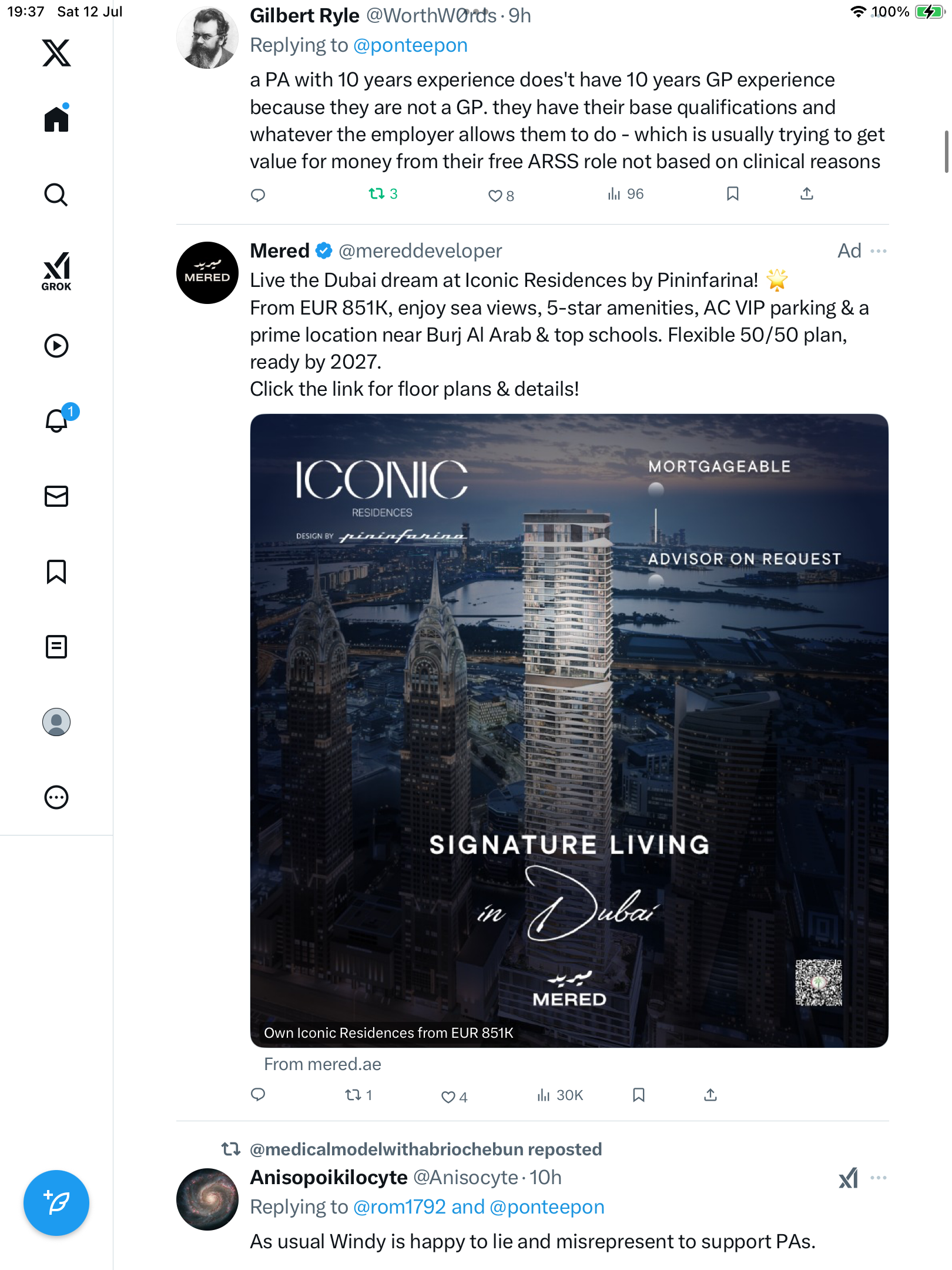Like Gilbert Ryle's reply
This screenshot has width=952, height=1270.
(x=501, y=195)
